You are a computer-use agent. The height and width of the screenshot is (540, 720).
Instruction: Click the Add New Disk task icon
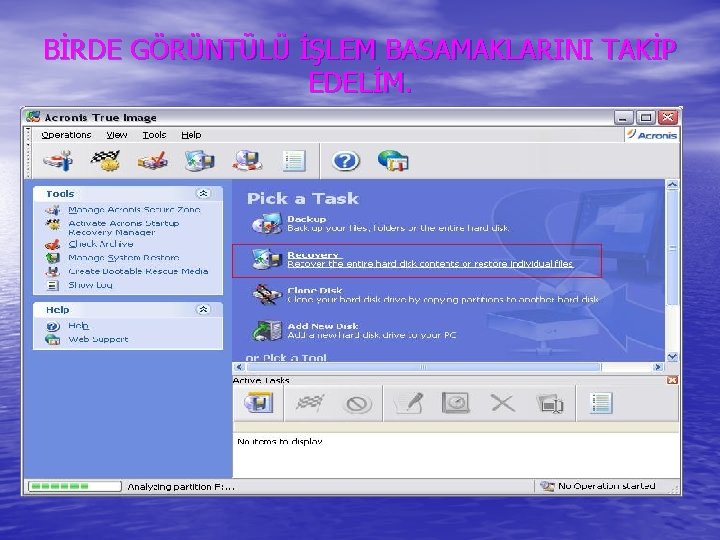267,331
